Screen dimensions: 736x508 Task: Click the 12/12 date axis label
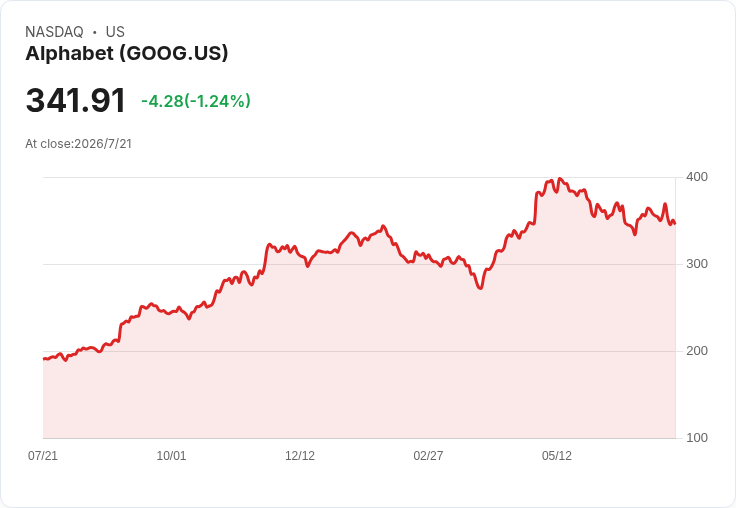[300, 455]
